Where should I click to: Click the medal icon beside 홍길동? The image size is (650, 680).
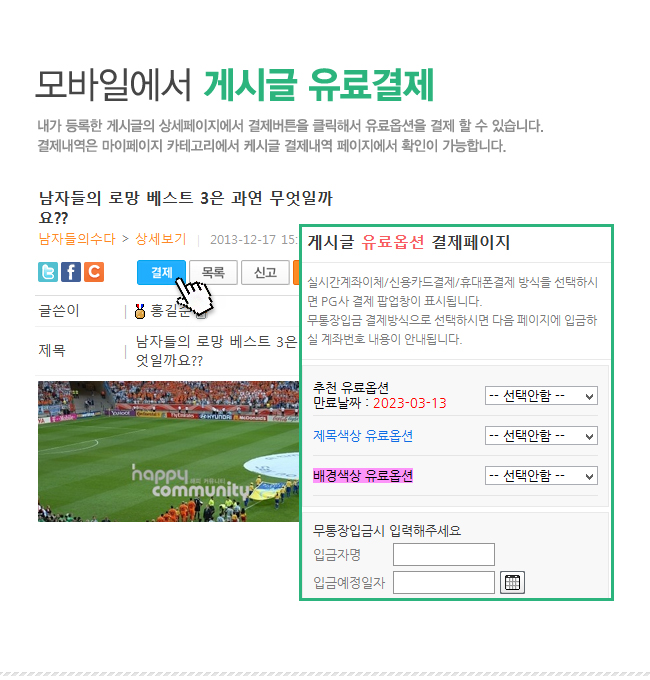[x=140, y=311]
